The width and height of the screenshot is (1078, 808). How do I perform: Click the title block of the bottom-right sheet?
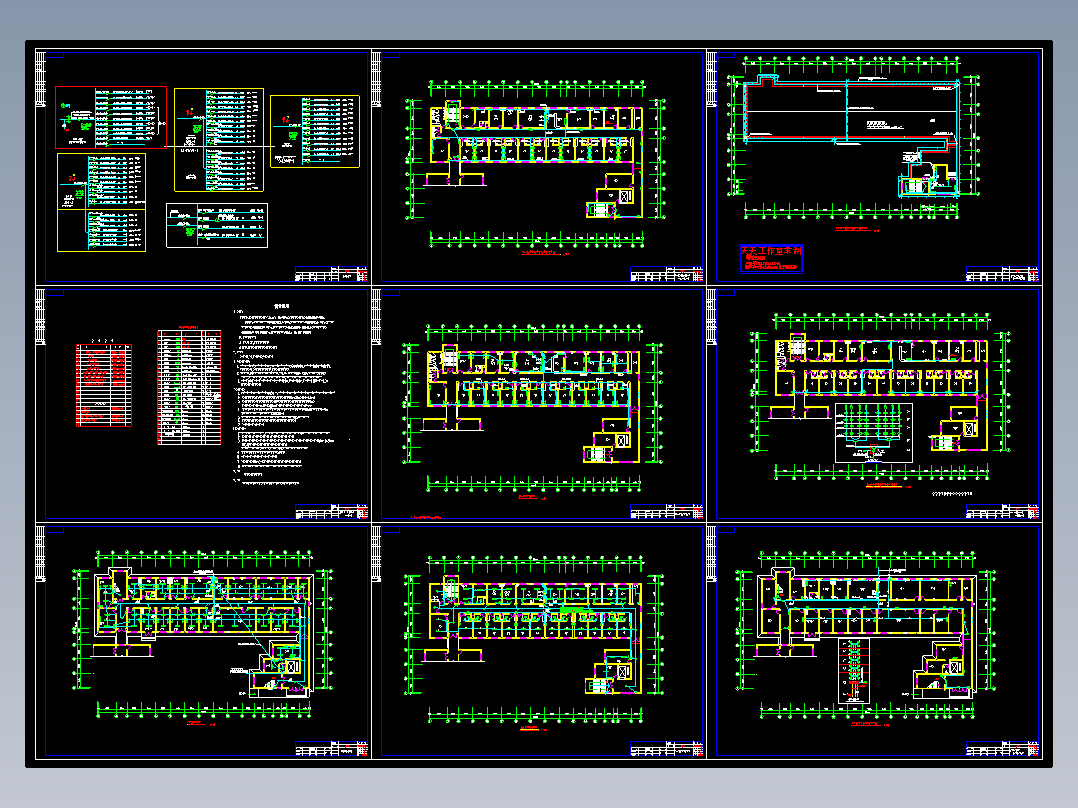point(1002,749)
